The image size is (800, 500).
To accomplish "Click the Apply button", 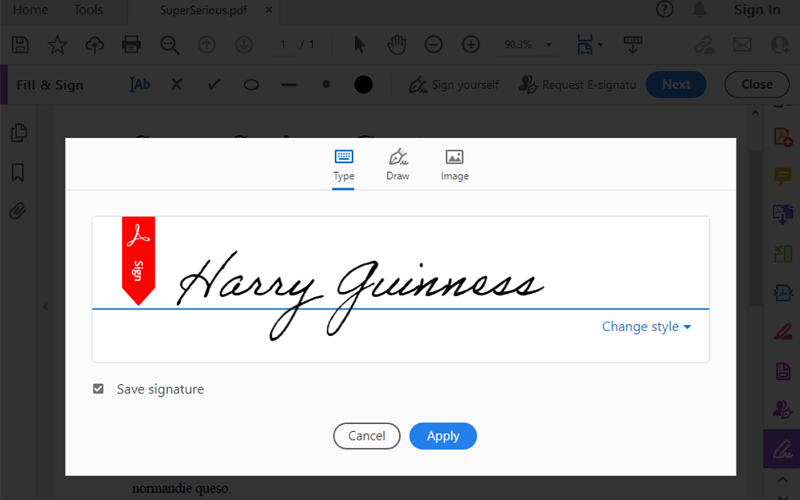I will (443, 436).
